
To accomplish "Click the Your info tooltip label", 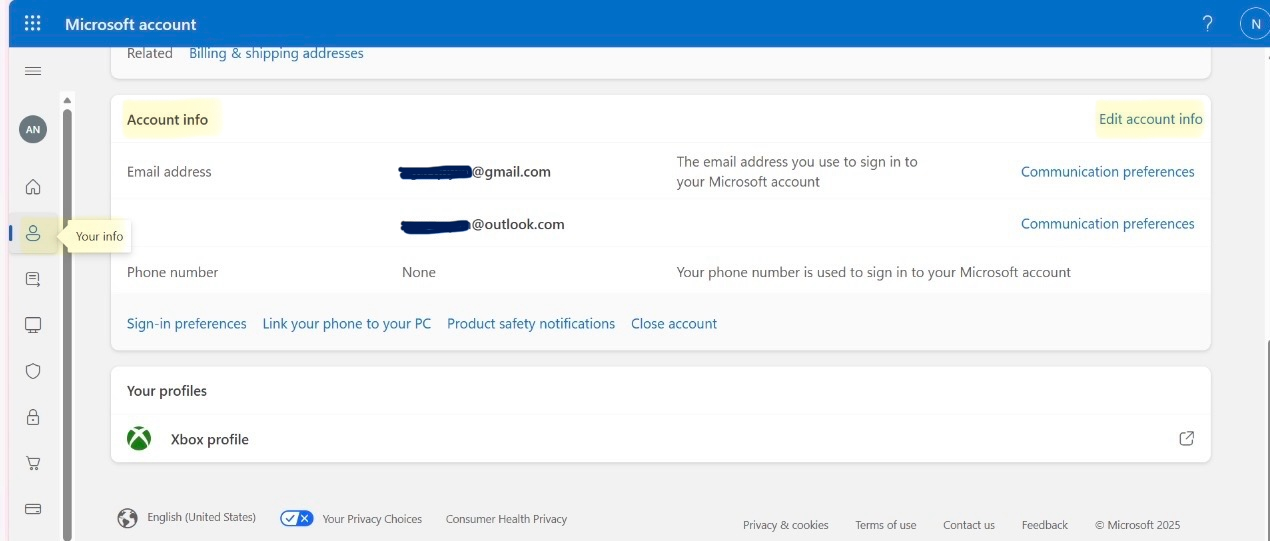I will tap(99, 237).
